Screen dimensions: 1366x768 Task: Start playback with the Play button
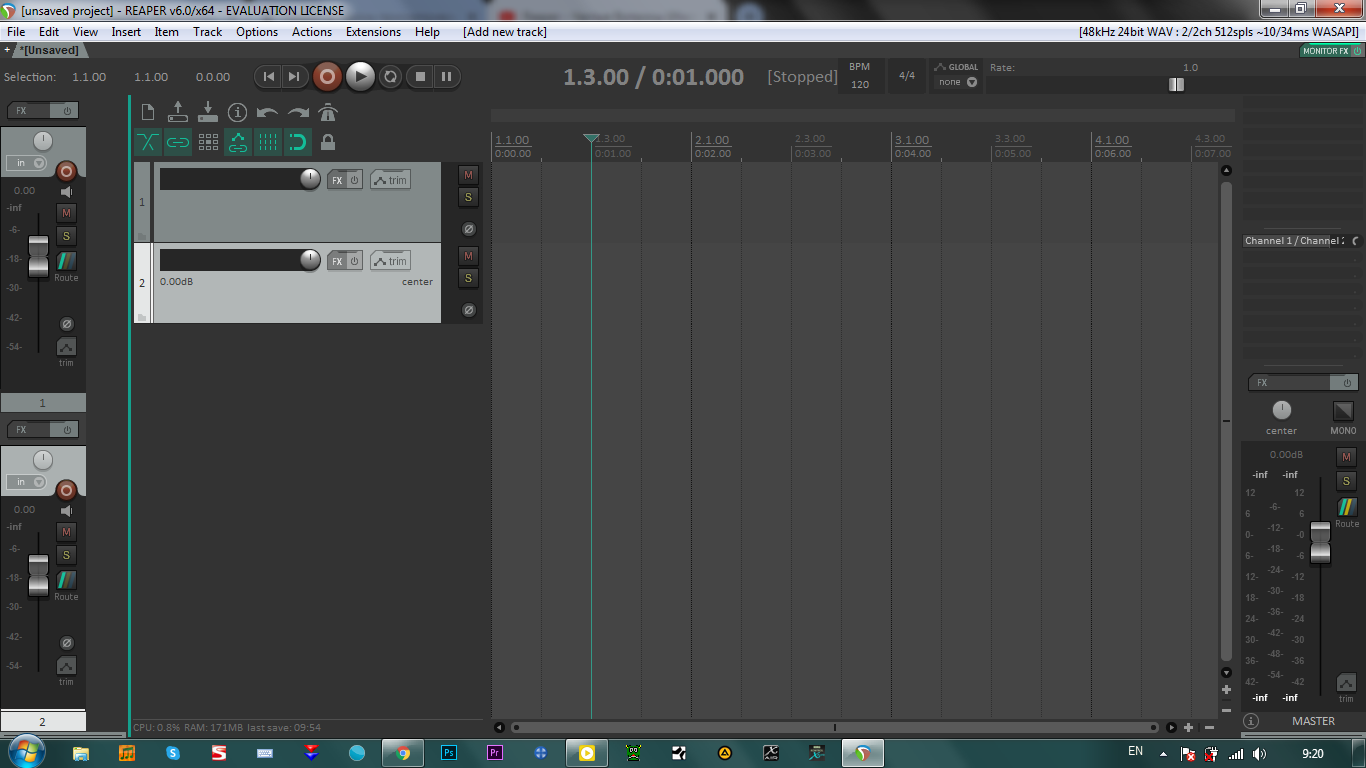coord(360,76)
